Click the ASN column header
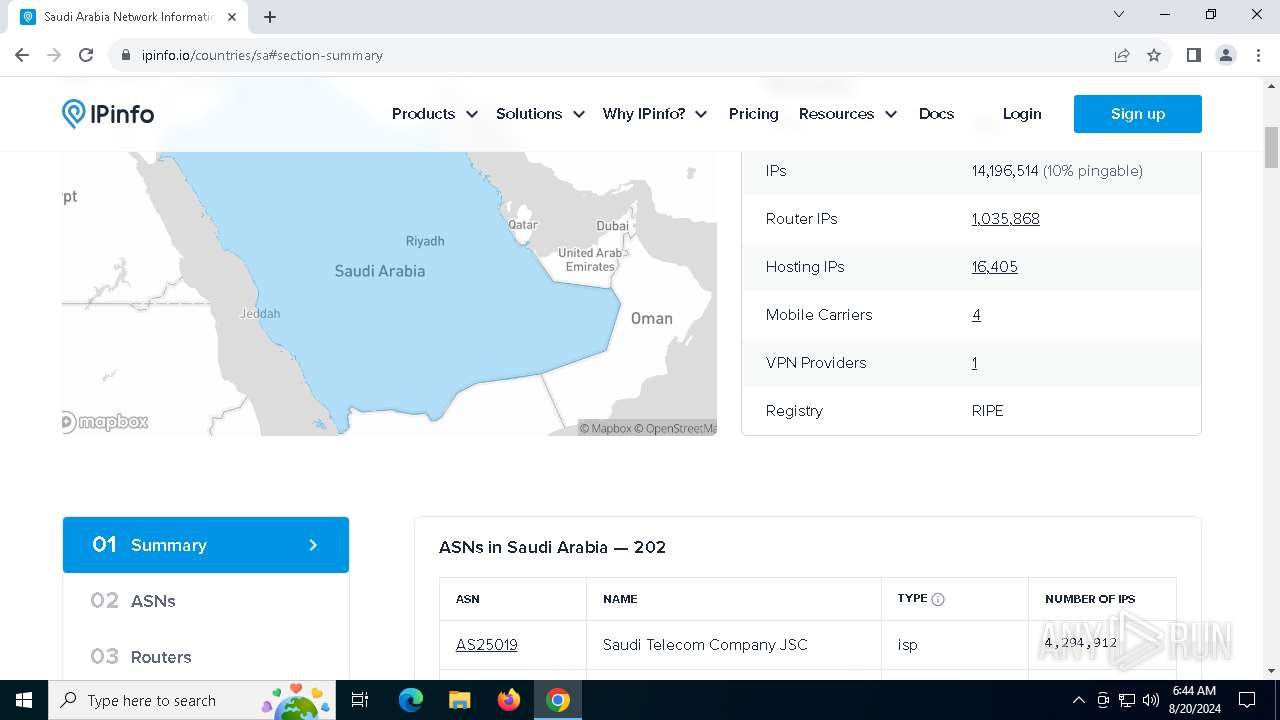This screenshot has height=720, width=1280. click(468, 599)
